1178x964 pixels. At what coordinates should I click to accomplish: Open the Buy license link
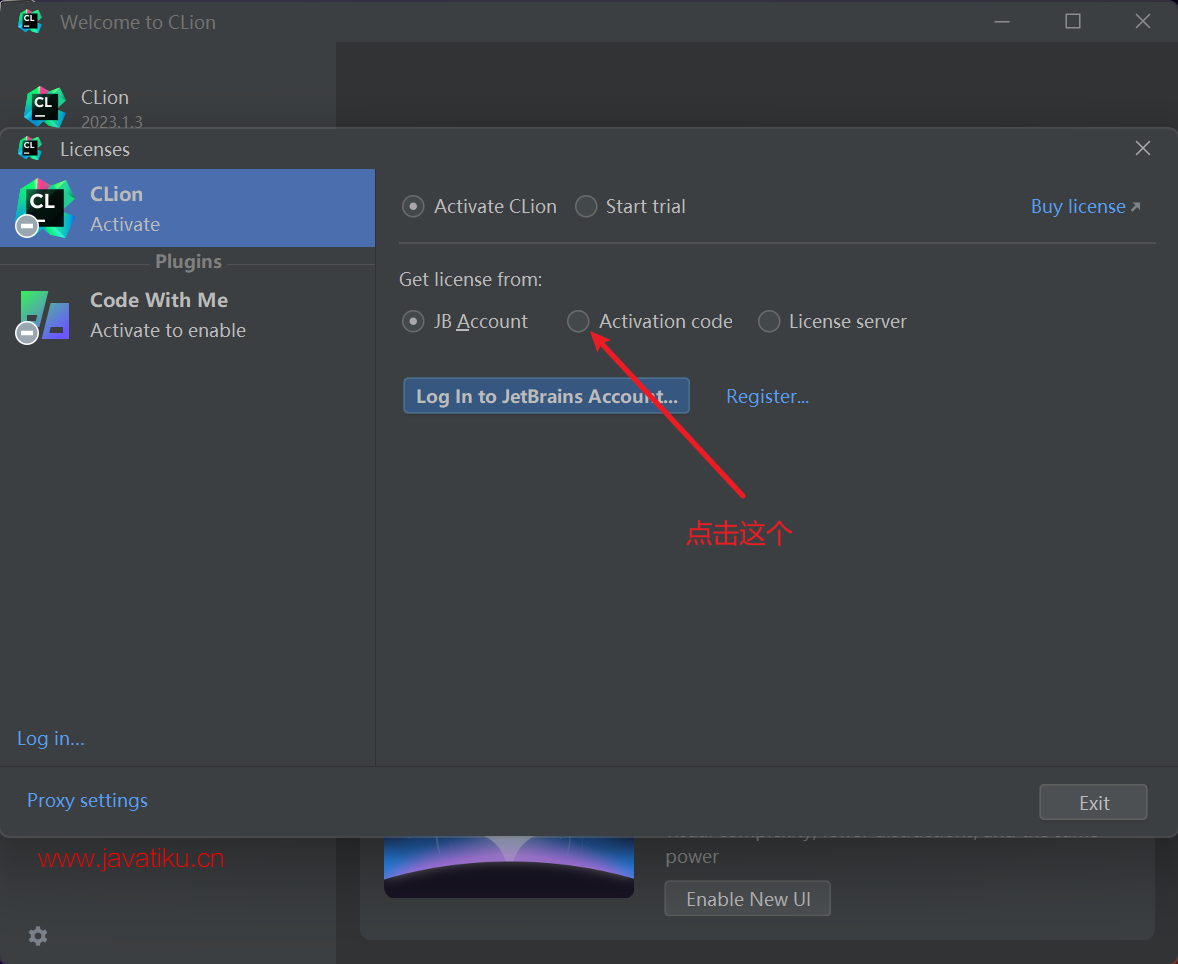point(1085,207)
